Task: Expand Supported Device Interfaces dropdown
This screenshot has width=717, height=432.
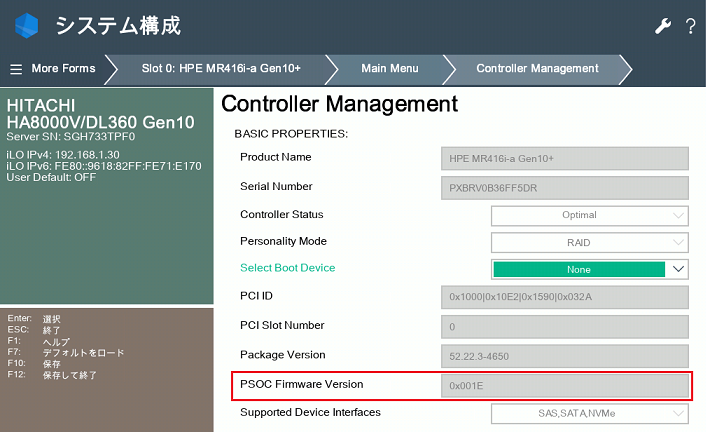Action: click(589, 413)
